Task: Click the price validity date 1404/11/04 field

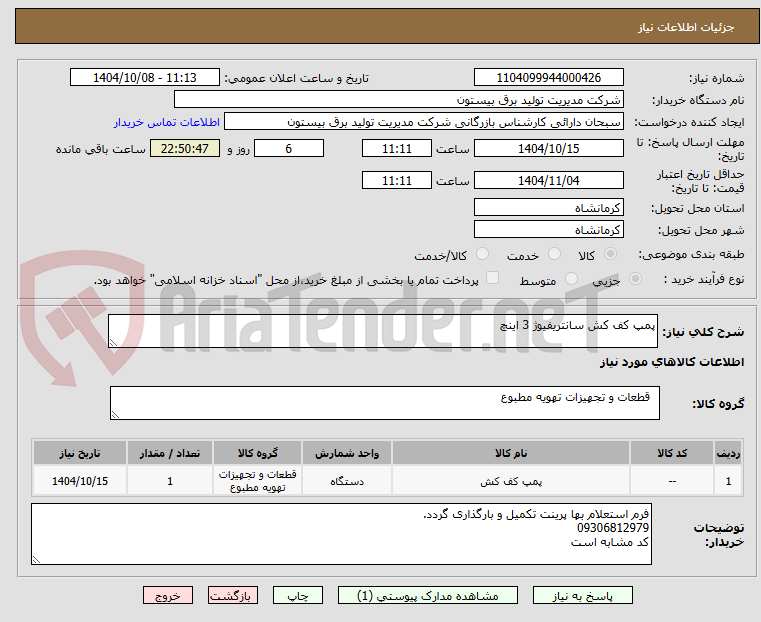Action: 548,180
